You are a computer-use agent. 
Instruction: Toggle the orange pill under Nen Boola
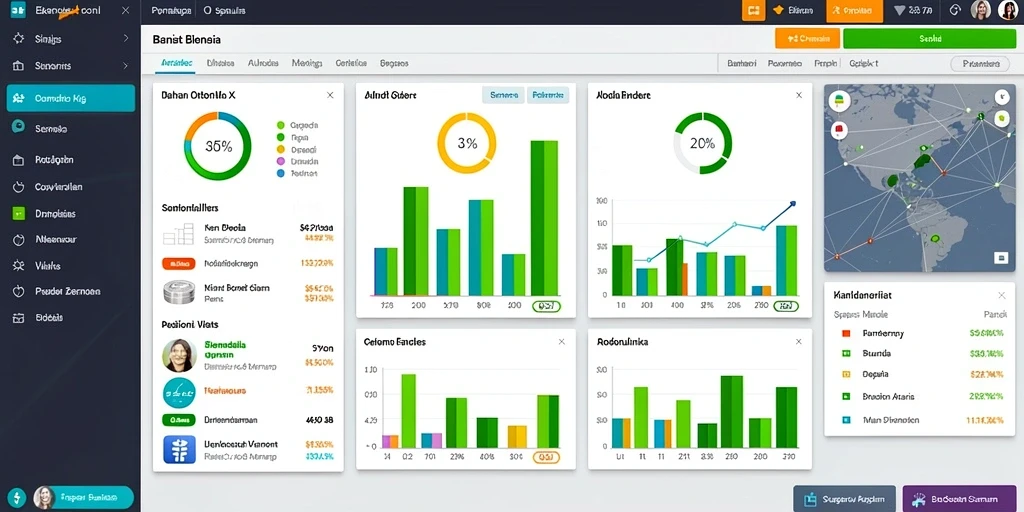tap(179, 264)
